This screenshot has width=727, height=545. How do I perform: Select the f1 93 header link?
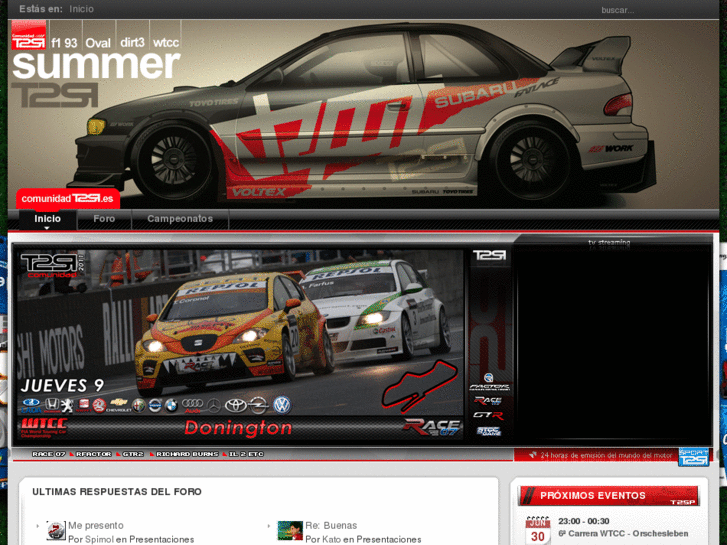click(x=64, y=43)
